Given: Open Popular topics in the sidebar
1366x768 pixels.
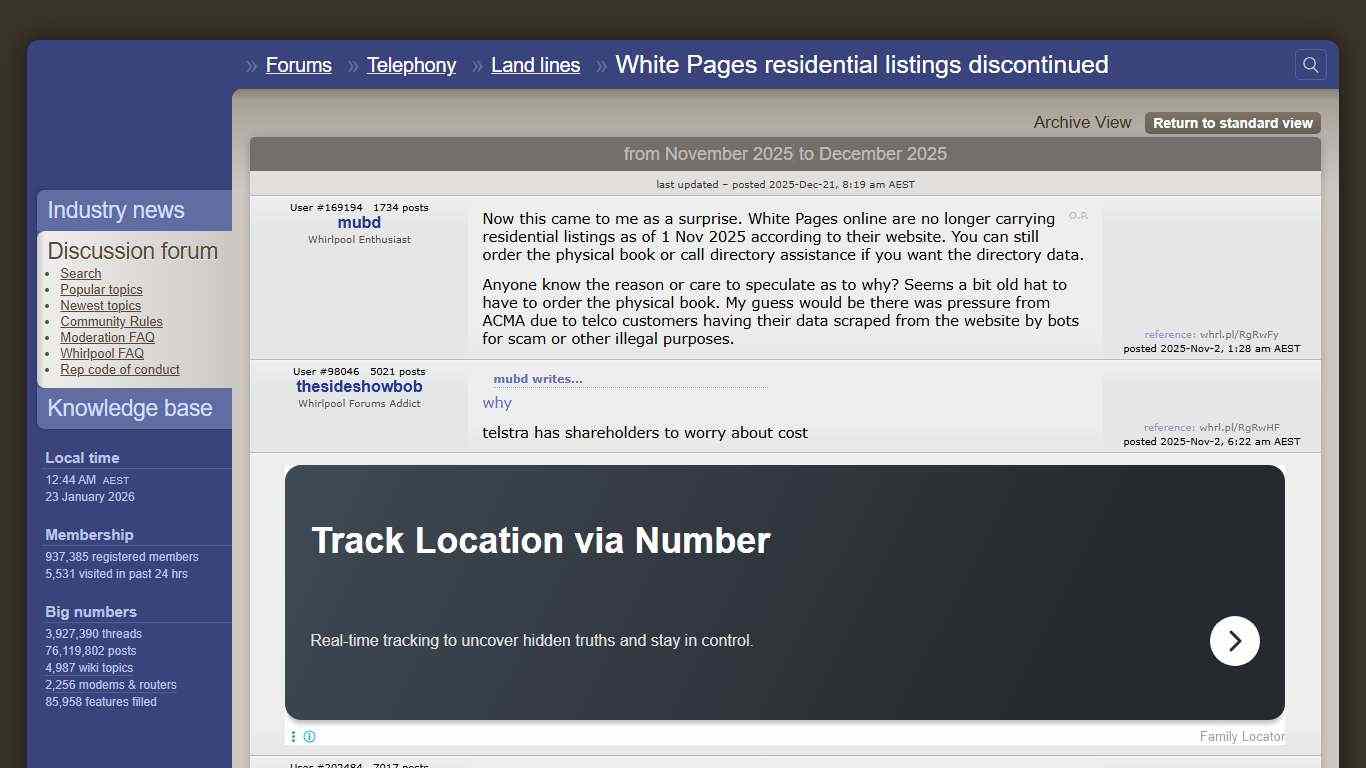Looking at the screenshot, I should pyautogui.click(x=101, y=289).
